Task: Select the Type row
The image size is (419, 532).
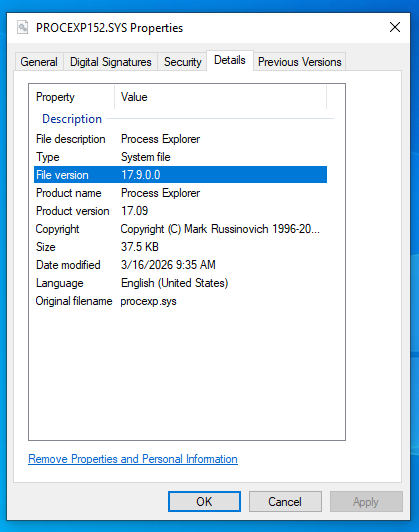Action: click(x=180, y=157)
